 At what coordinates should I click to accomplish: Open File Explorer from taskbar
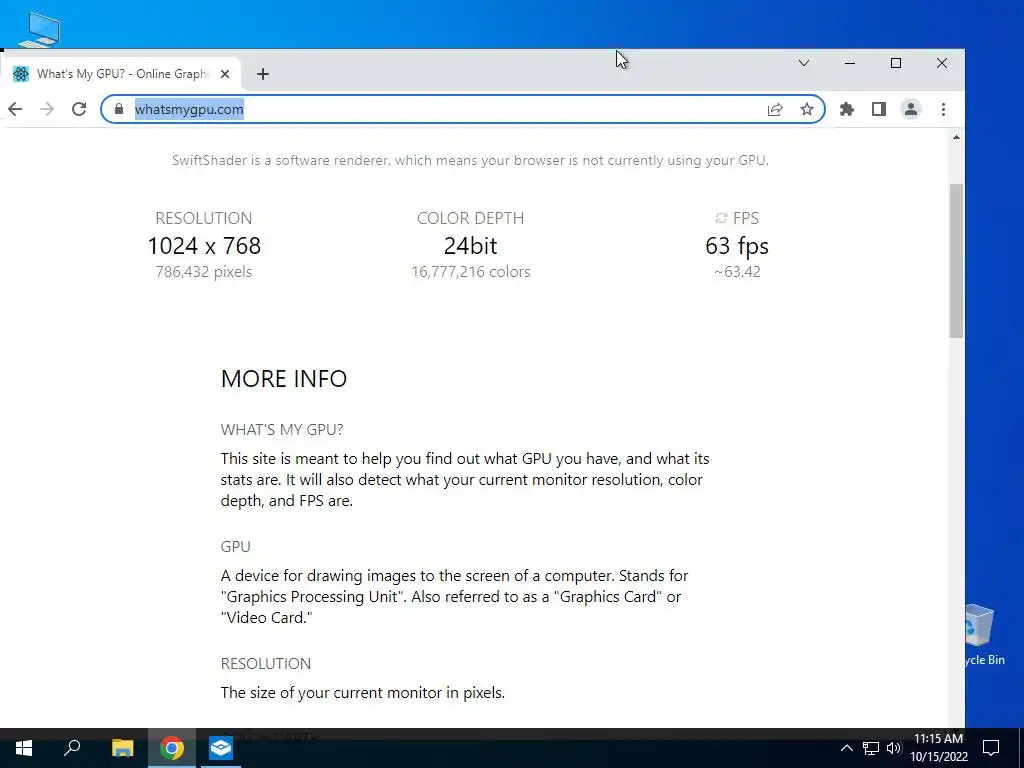[x=122, y=748]
